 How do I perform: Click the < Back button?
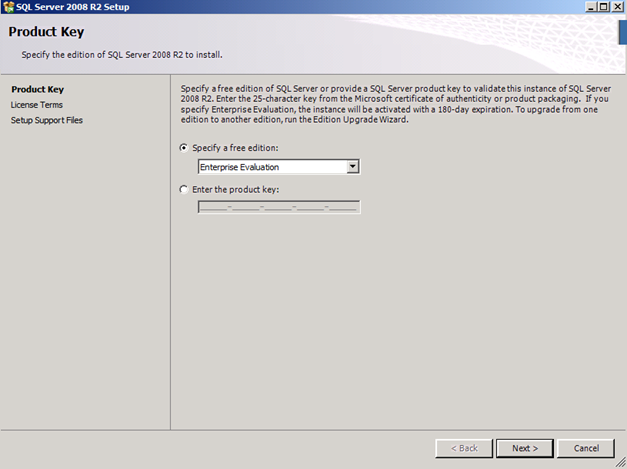click(x=464, y=448)
